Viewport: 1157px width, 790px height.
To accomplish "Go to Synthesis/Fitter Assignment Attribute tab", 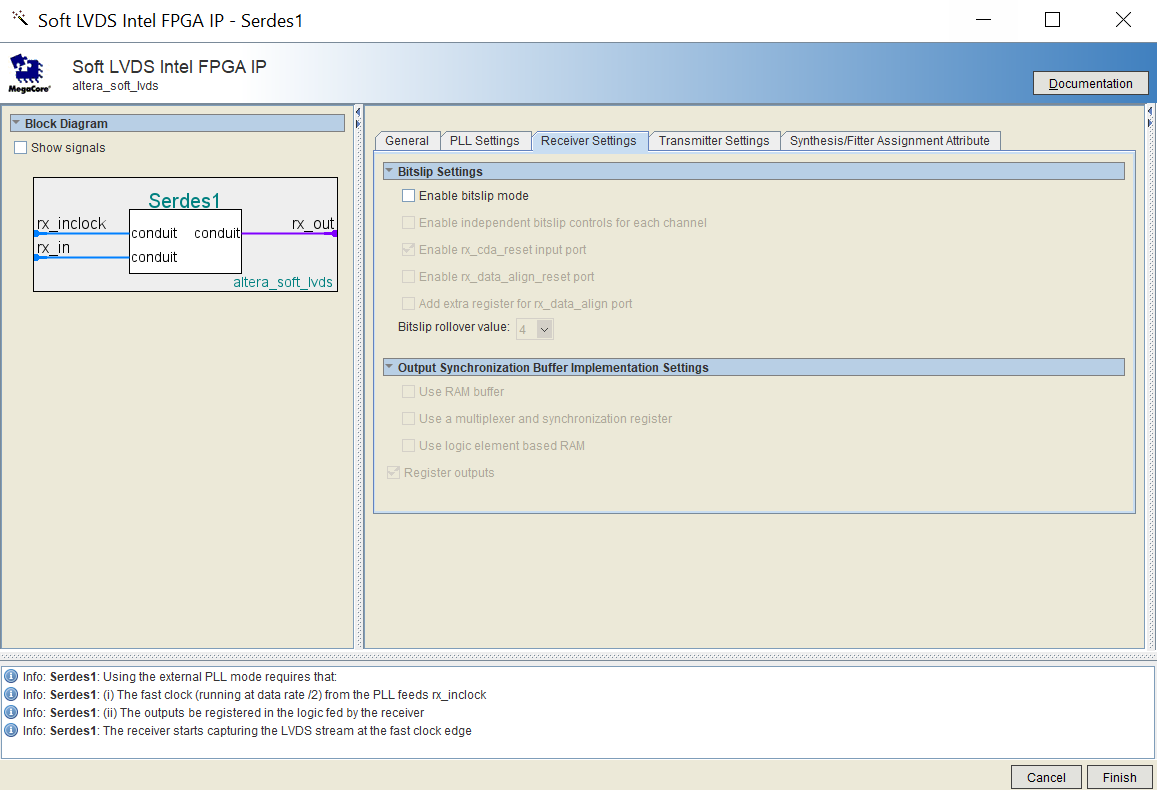I will coord(890,141).
